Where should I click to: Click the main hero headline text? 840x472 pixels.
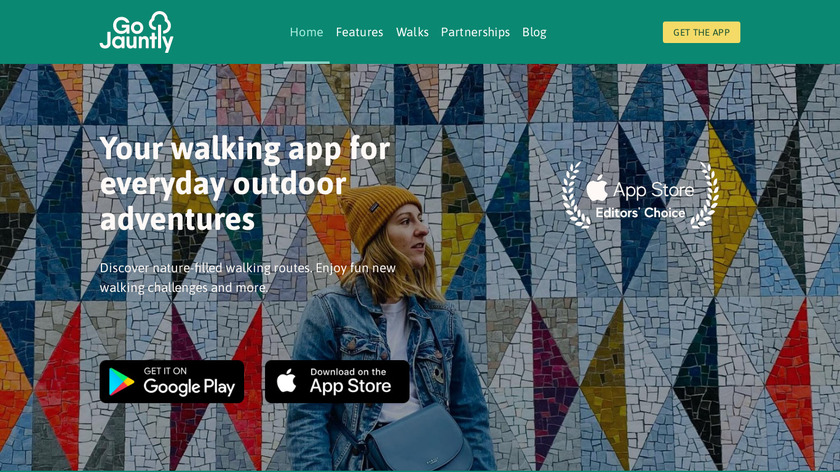[x=245, y=183]
